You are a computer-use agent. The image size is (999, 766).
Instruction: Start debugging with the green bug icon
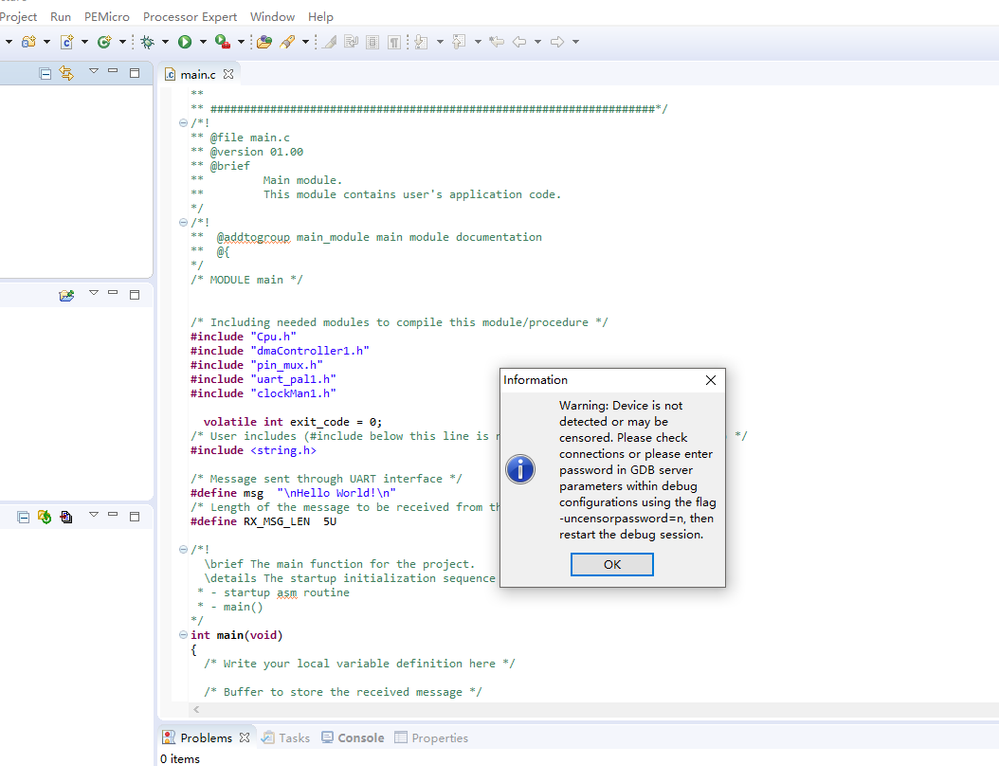[147, 42]
